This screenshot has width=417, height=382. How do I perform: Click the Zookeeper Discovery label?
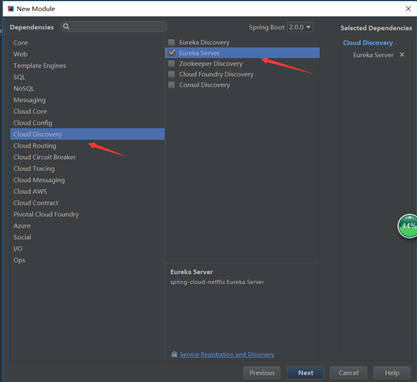211,64
